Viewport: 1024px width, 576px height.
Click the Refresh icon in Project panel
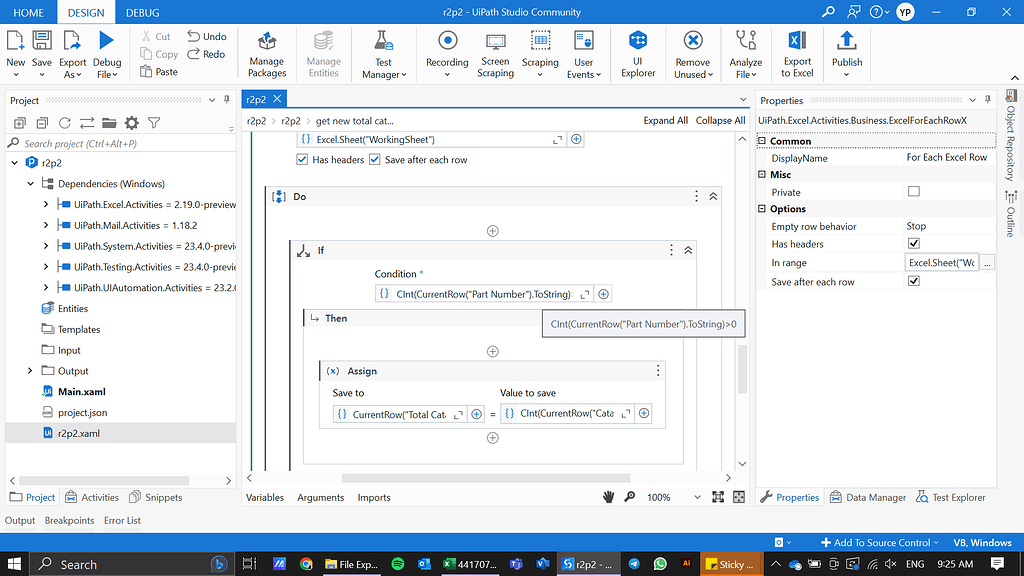(64, 123)
